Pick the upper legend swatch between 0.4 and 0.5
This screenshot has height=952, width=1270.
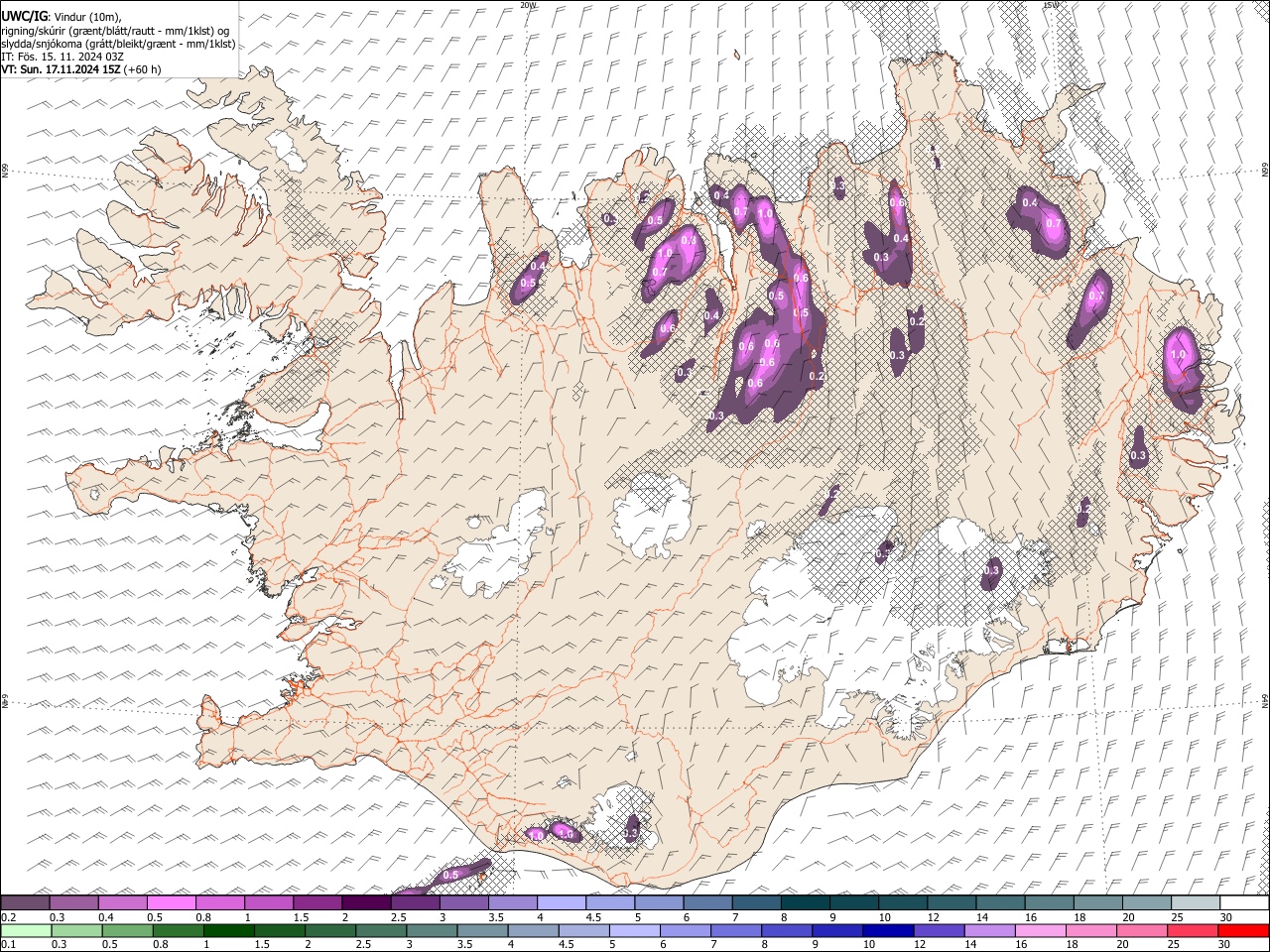tap(123, 903)
